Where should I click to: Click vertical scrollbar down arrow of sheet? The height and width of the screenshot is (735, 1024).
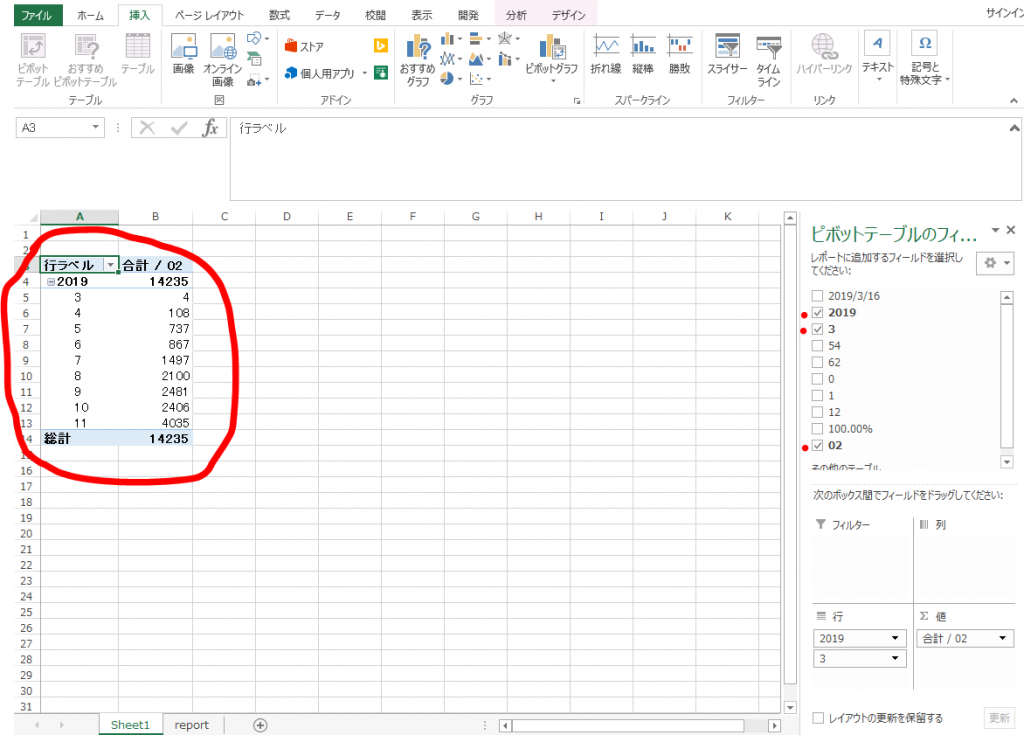[790, 708]
